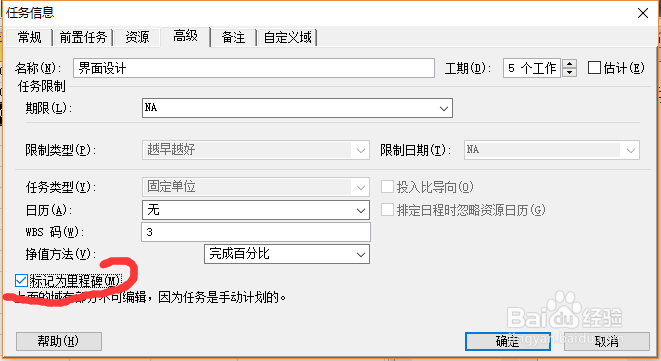Click the 帮助 button
The height and width of the screenshot is (361, 661).
59,341
